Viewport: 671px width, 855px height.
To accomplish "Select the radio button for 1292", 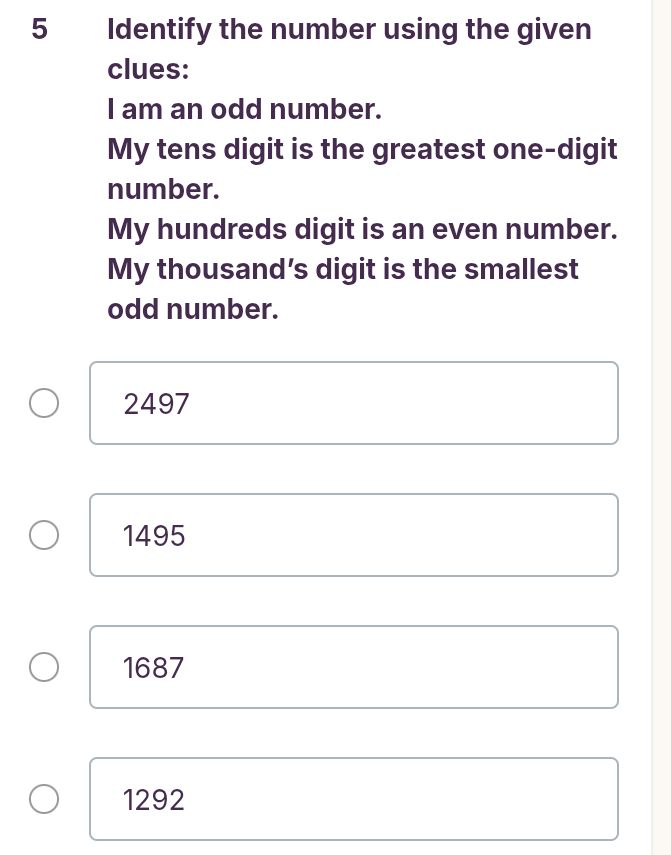I will click(44, 799).
